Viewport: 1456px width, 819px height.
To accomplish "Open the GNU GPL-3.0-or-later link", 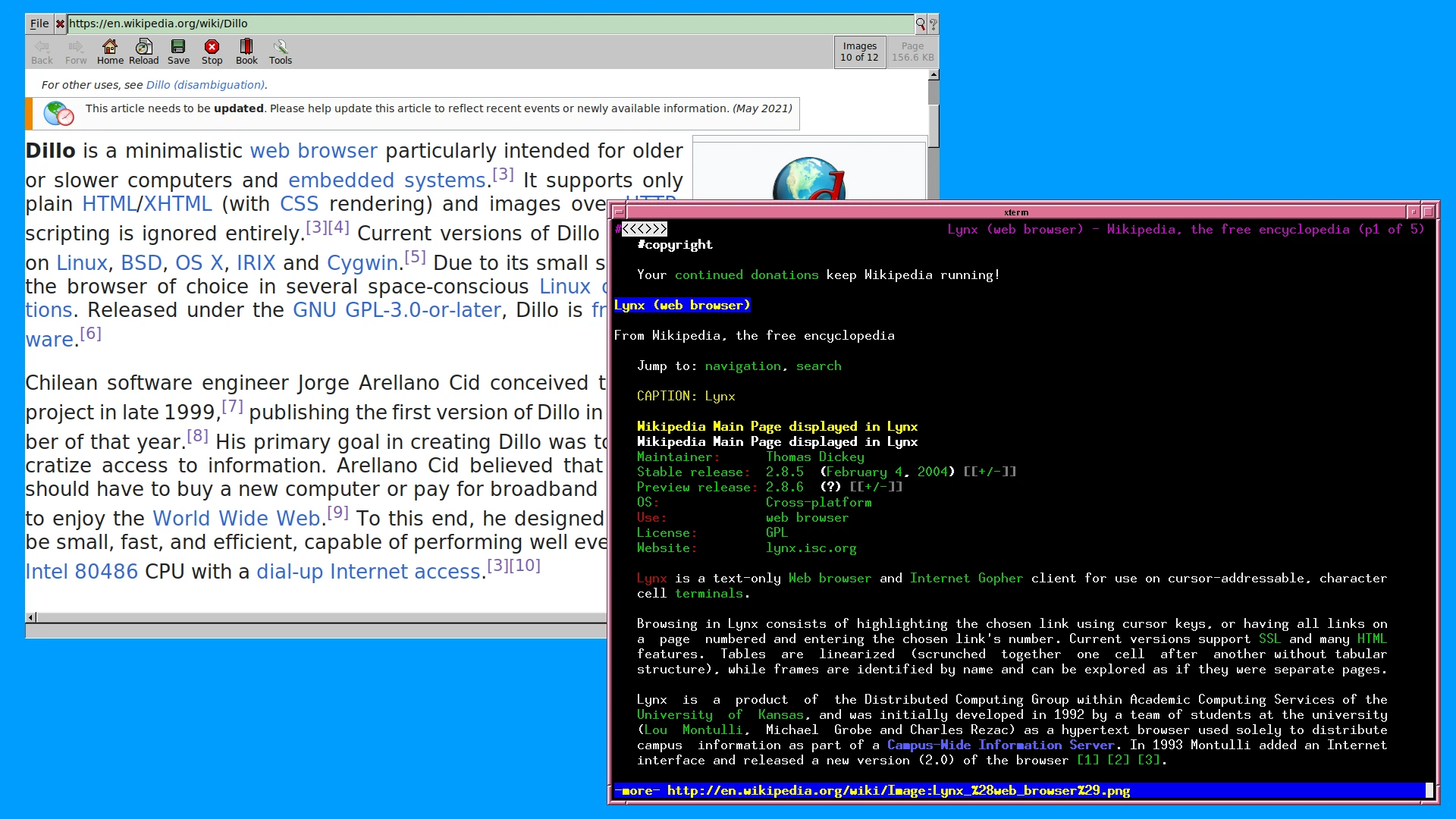I will pyautogui.click(x=397, y=310).
